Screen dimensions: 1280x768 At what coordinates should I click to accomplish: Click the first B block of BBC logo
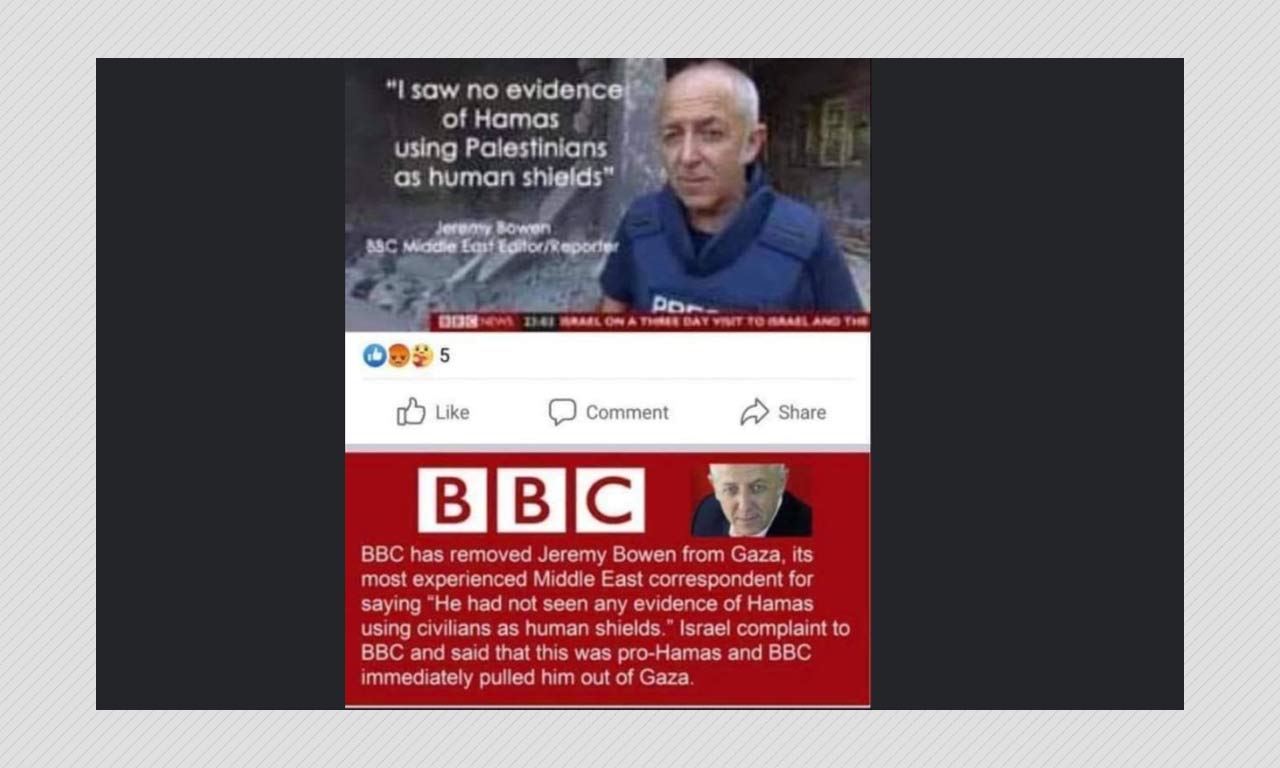(x=452, y=500)
